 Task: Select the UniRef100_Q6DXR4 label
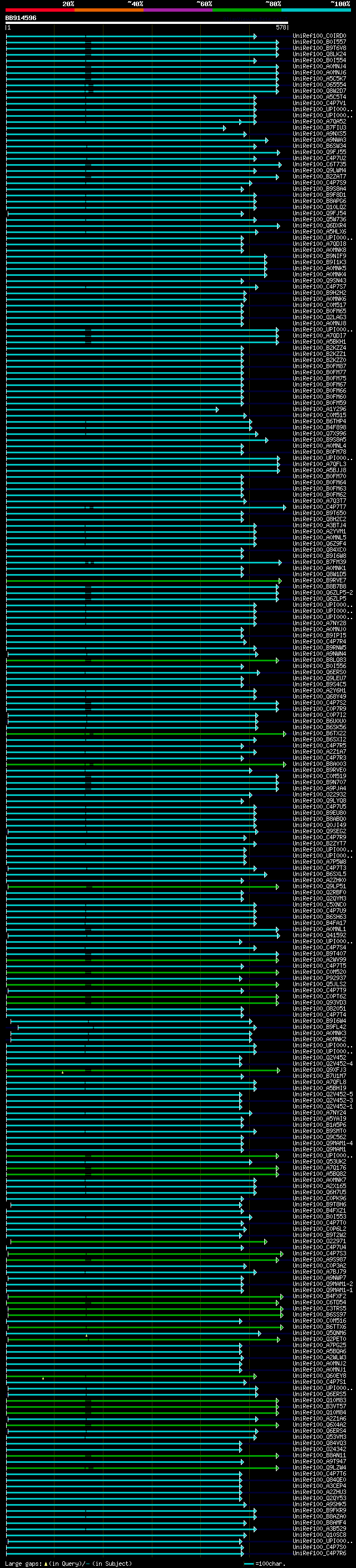click(x=319, y=225)
